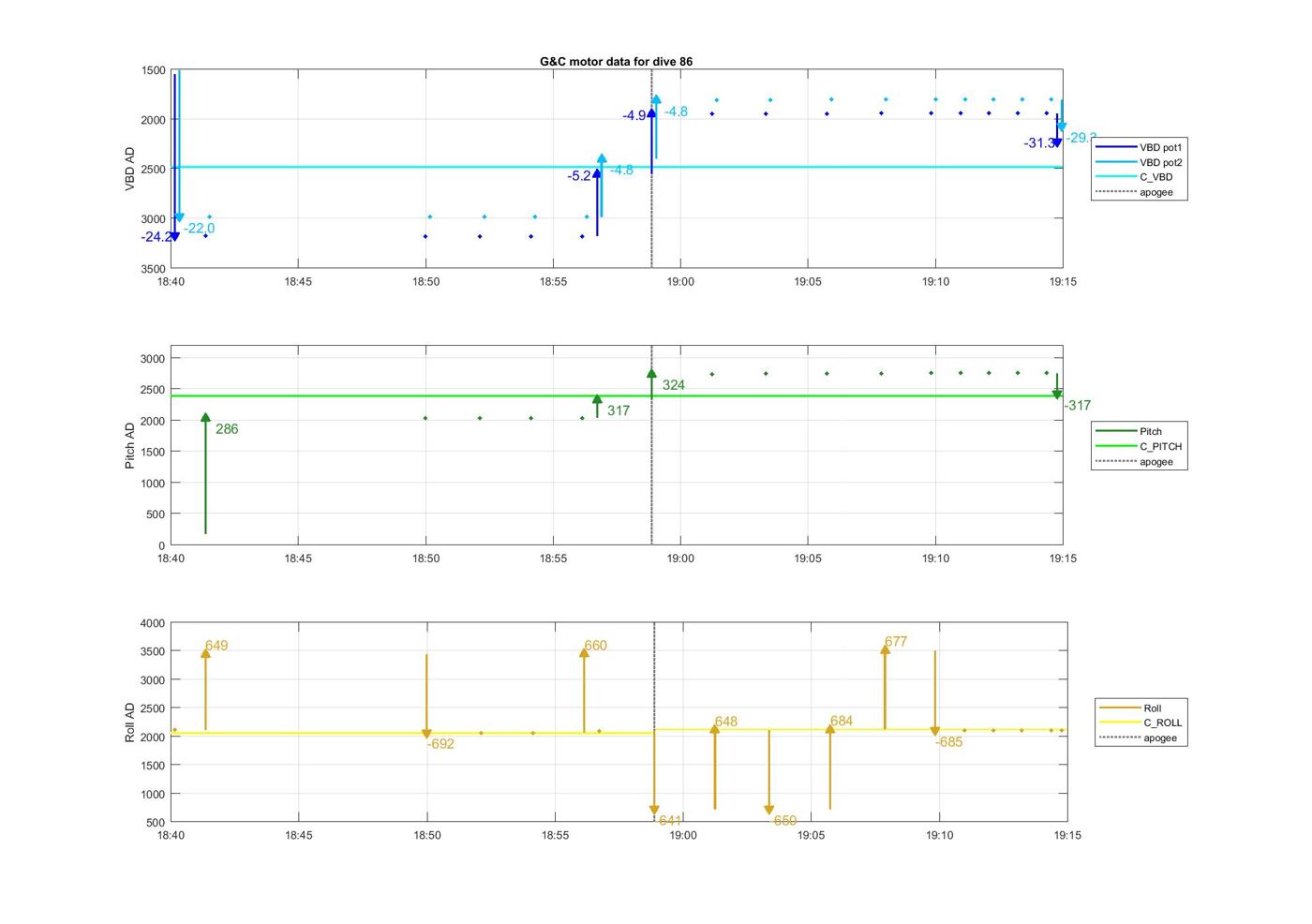The width and height of the screenshot is (1312, 924).
Task: Click the "324" pitch value label
Action: pyautogui.click(x=674, y=385)
